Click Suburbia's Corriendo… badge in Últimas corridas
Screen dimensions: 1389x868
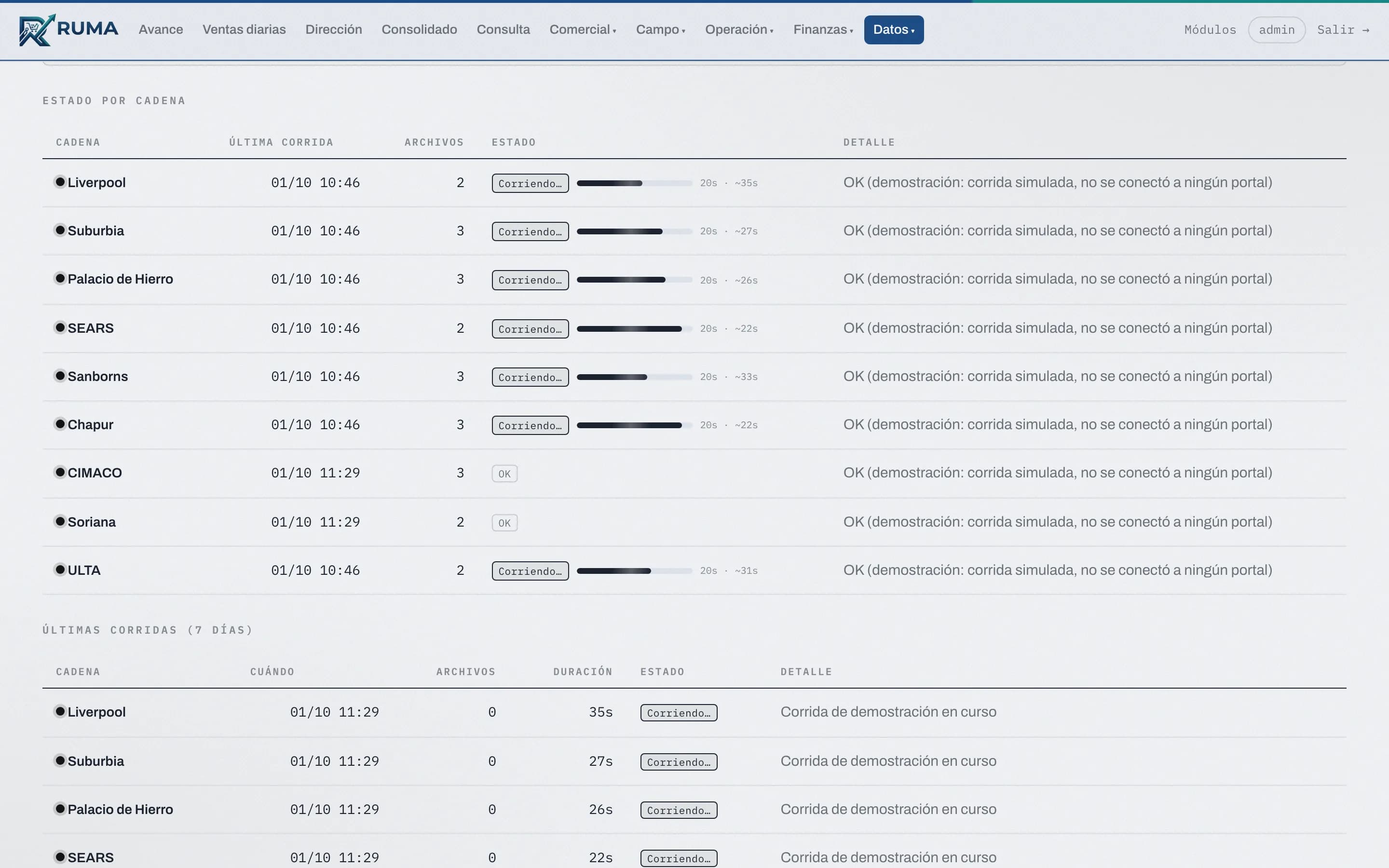pos(679,762)
